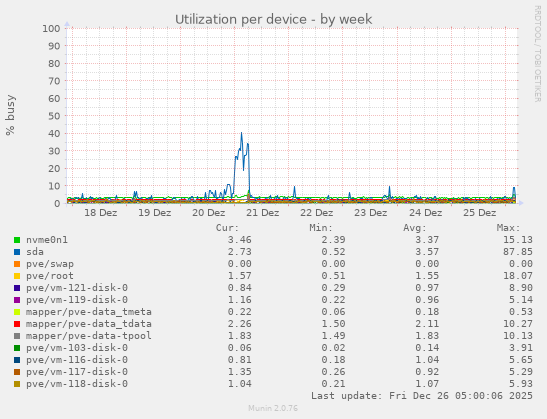Click the Munin 2.0.76 version text
The height and width of the screenshot is (419, 547).
tap(273, 408)
